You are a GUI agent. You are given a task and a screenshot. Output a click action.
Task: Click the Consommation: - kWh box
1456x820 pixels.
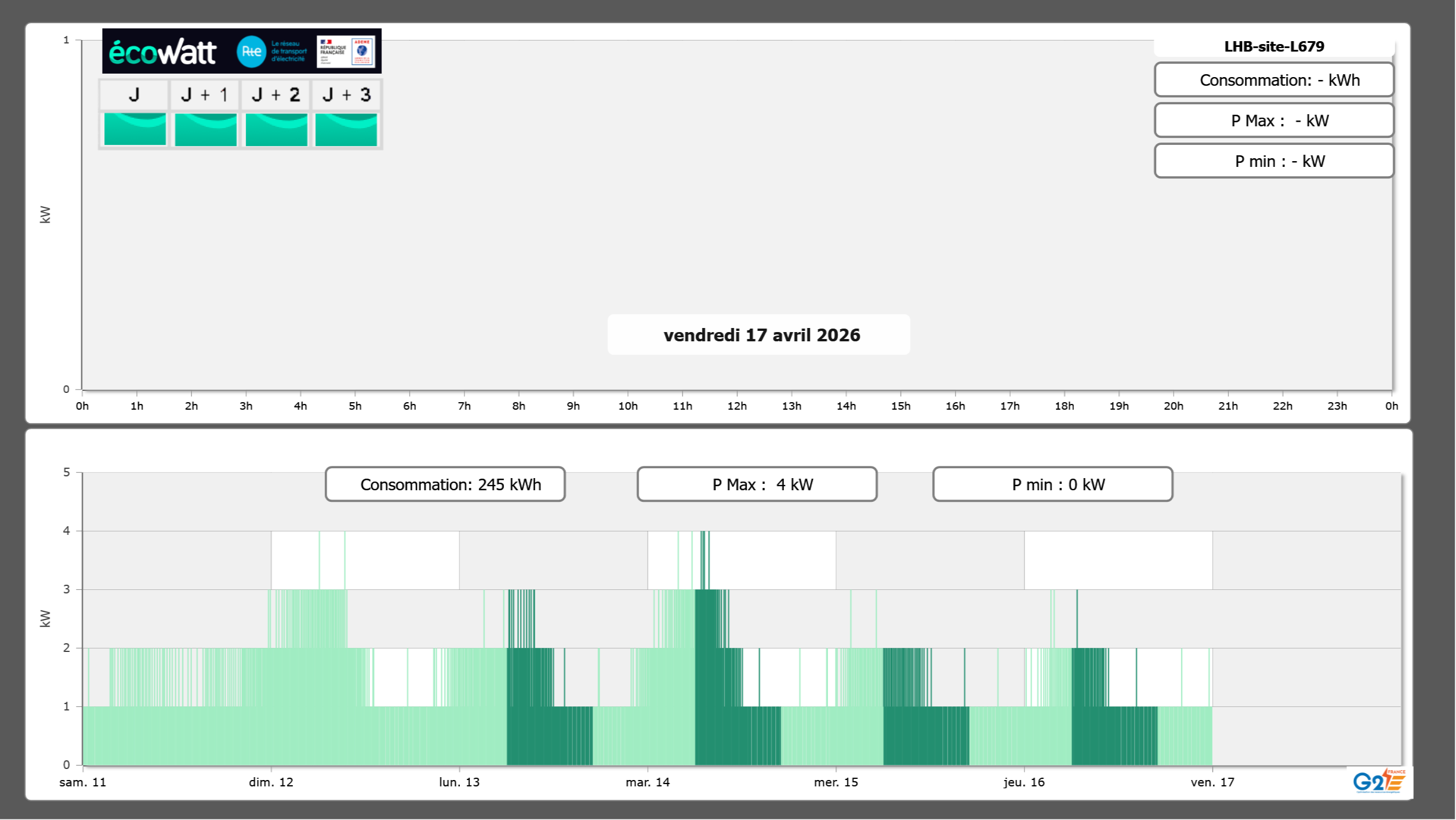coord(1274,80)
